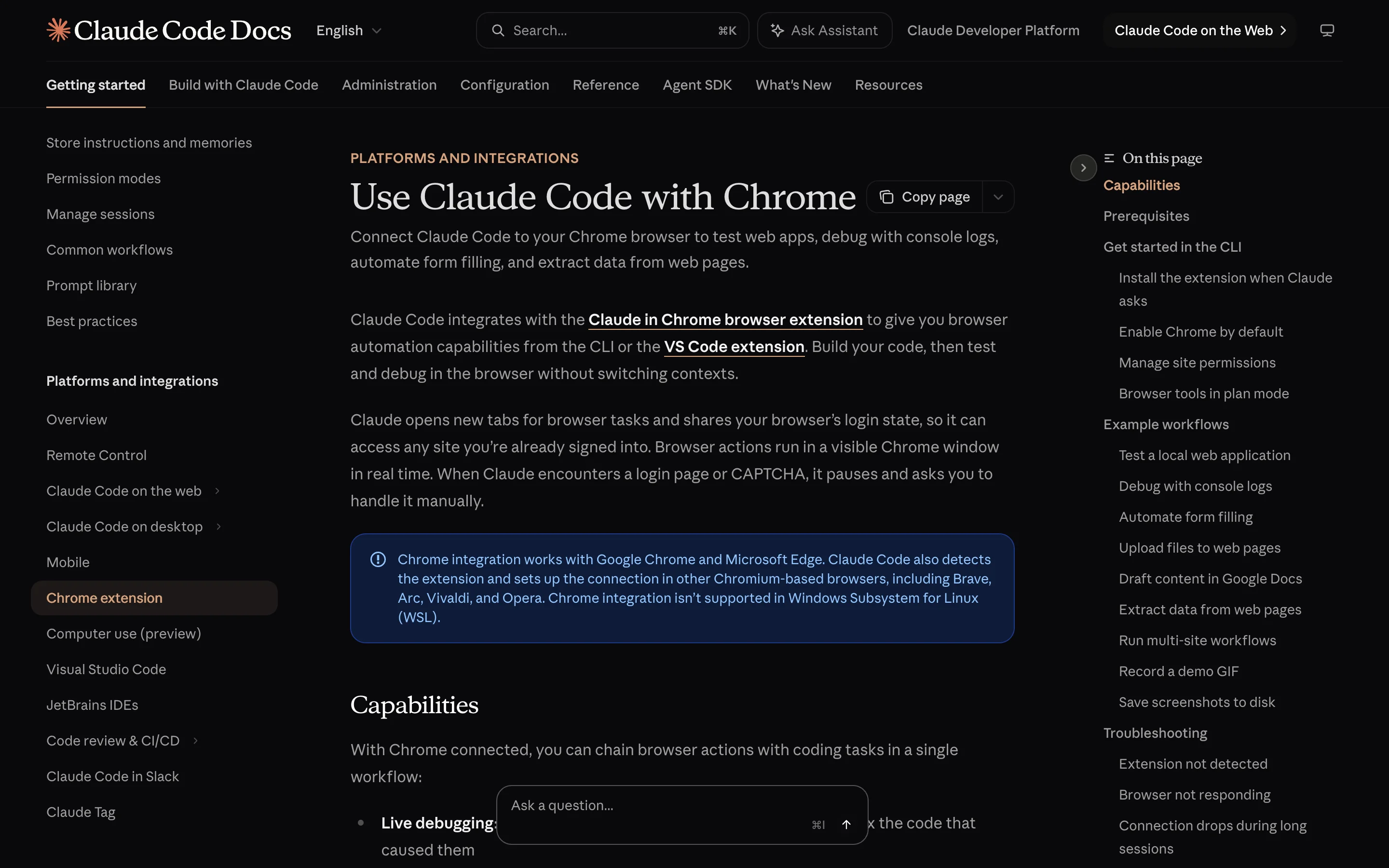Jump to Draft content in Google Docs
This screenshot has height=868, width=1389.
1211,579
